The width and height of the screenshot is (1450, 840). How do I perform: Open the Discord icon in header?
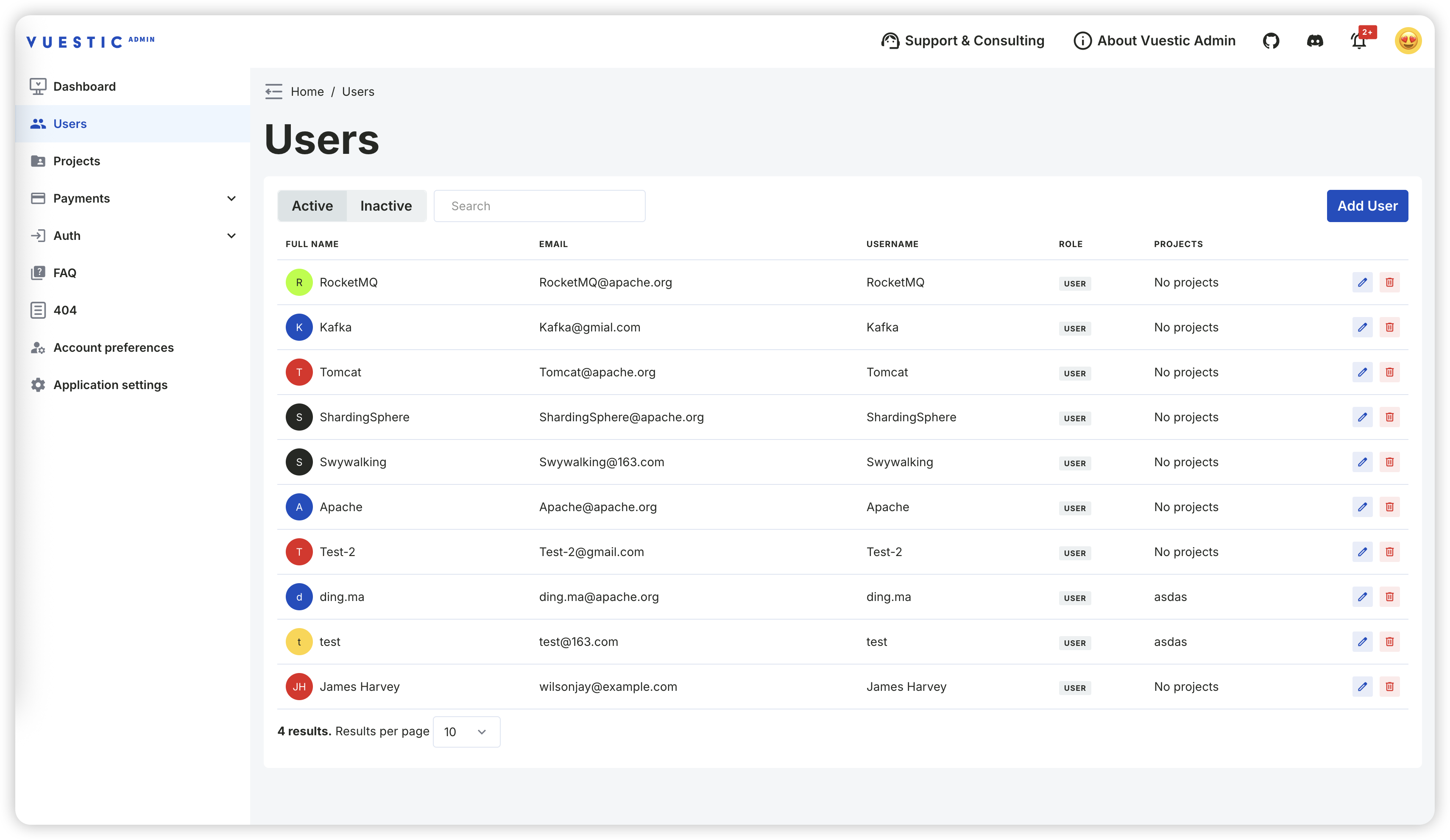pyautogui.click(x=1315, y=41)
